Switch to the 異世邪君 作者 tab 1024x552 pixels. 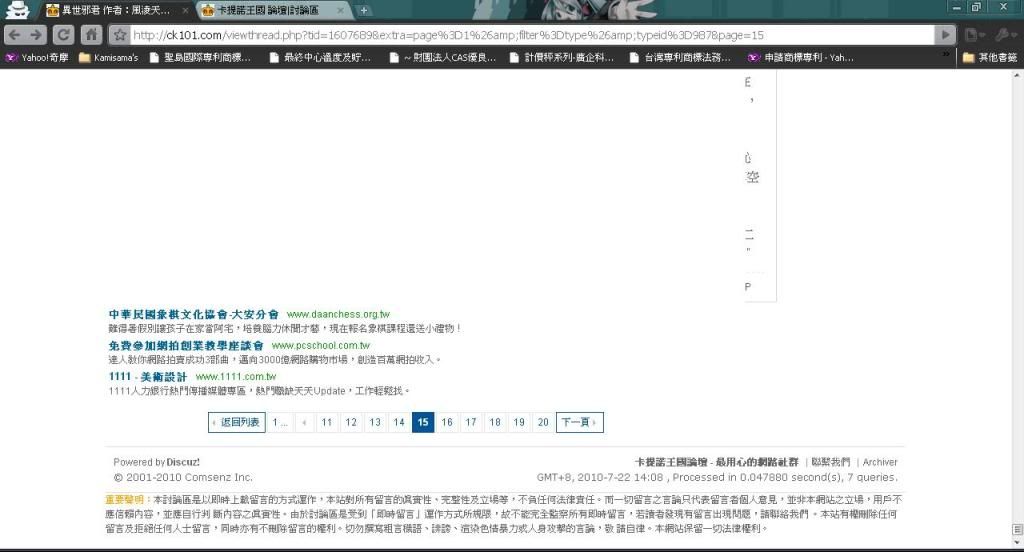[114, 10]
